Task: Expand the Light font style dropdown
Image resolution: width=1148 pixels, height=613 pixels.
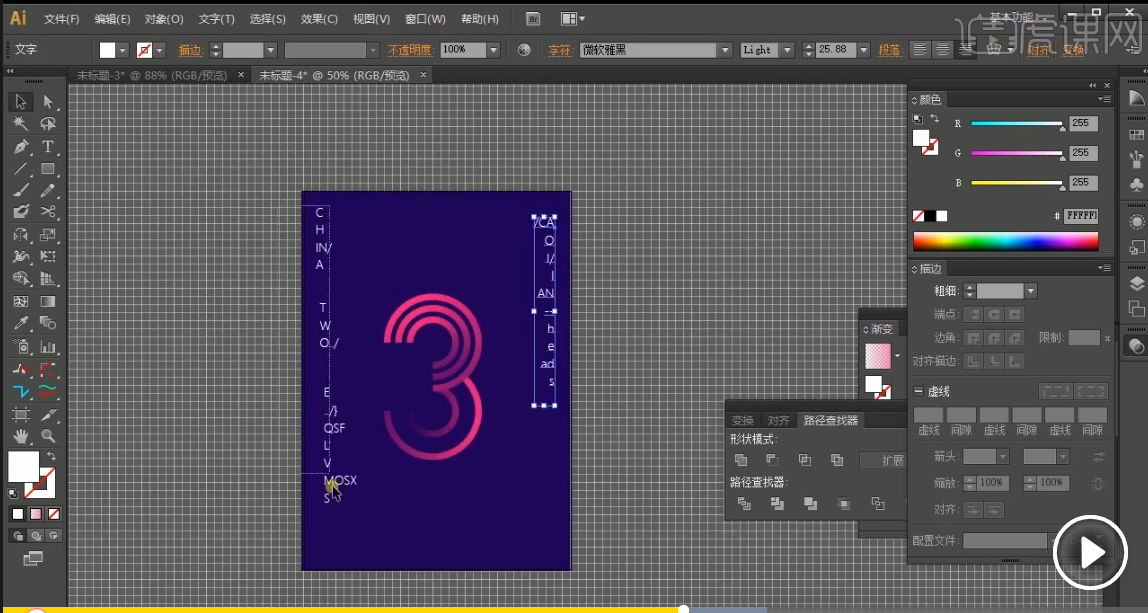Action: [x=786, y=50]
